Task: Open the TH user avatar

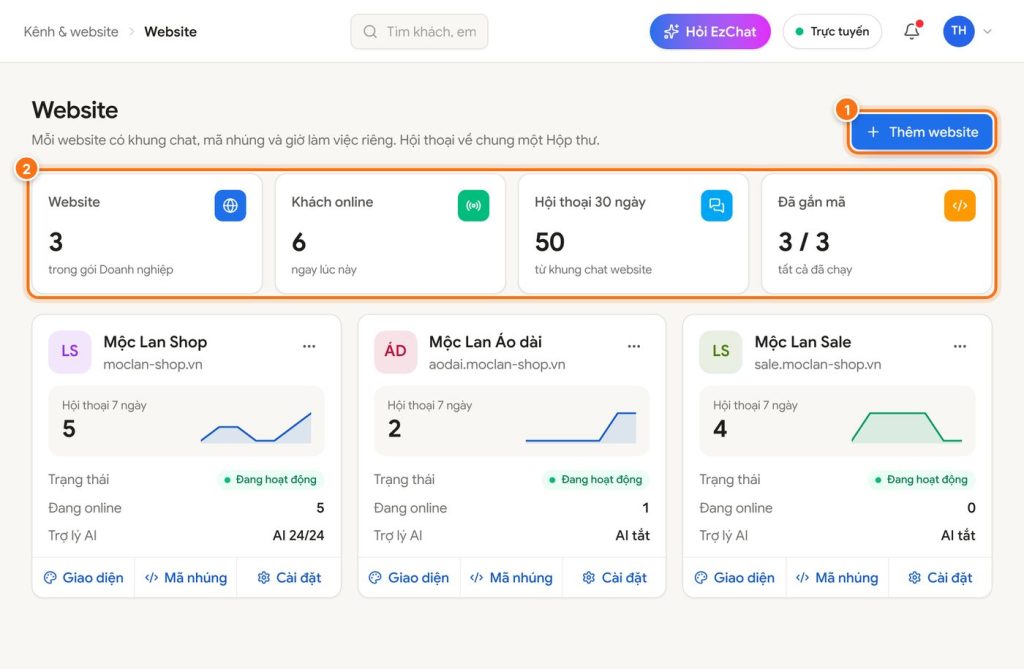Action: (959, 31)
